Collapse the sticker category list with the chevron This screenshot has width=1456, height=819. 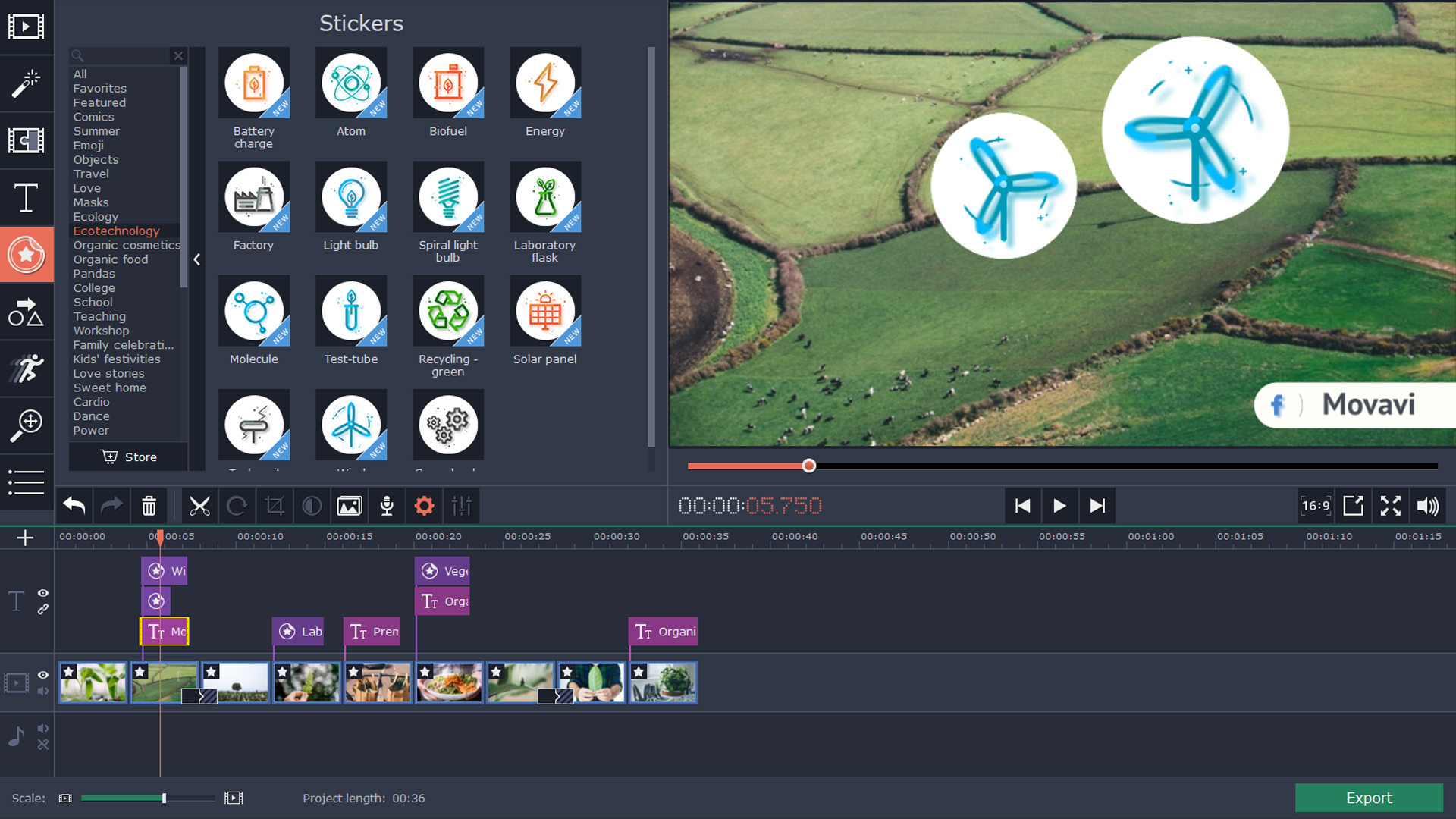point(196,259)
